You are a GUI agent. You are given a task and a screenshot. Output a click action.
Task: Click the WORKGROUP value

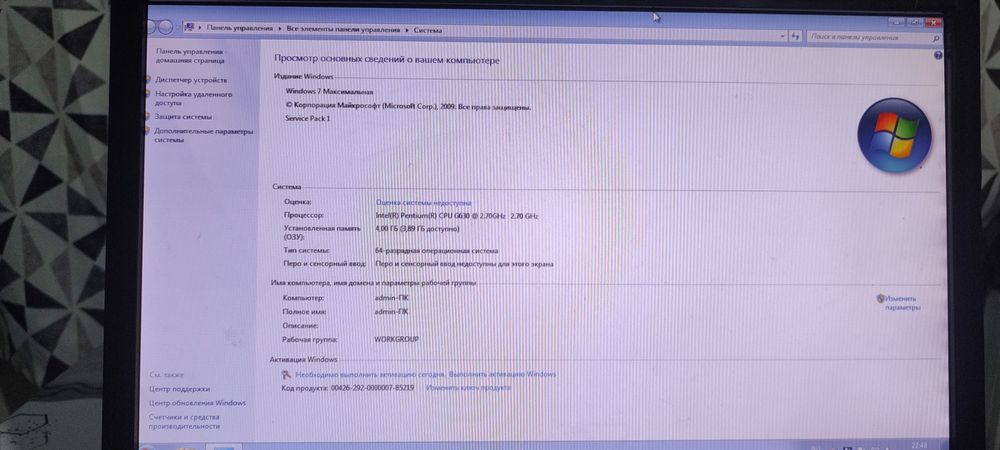pyautogui.click(x=396, y=340)
